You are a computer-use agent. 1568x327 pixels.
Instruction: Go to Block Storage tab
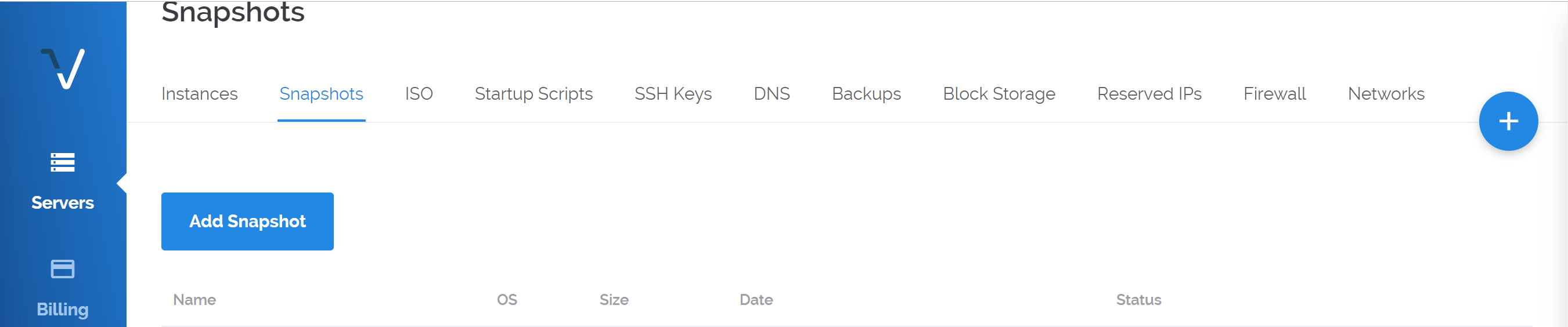click(x=999, y=93)
